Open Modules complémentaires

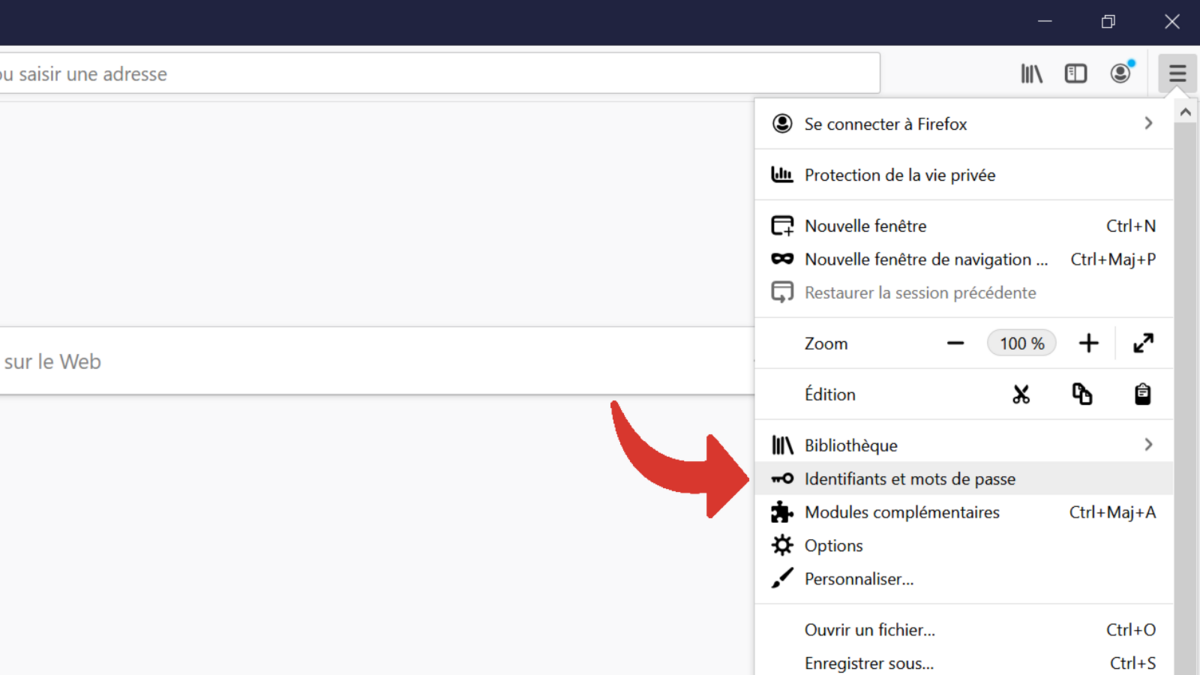(964, 512)
